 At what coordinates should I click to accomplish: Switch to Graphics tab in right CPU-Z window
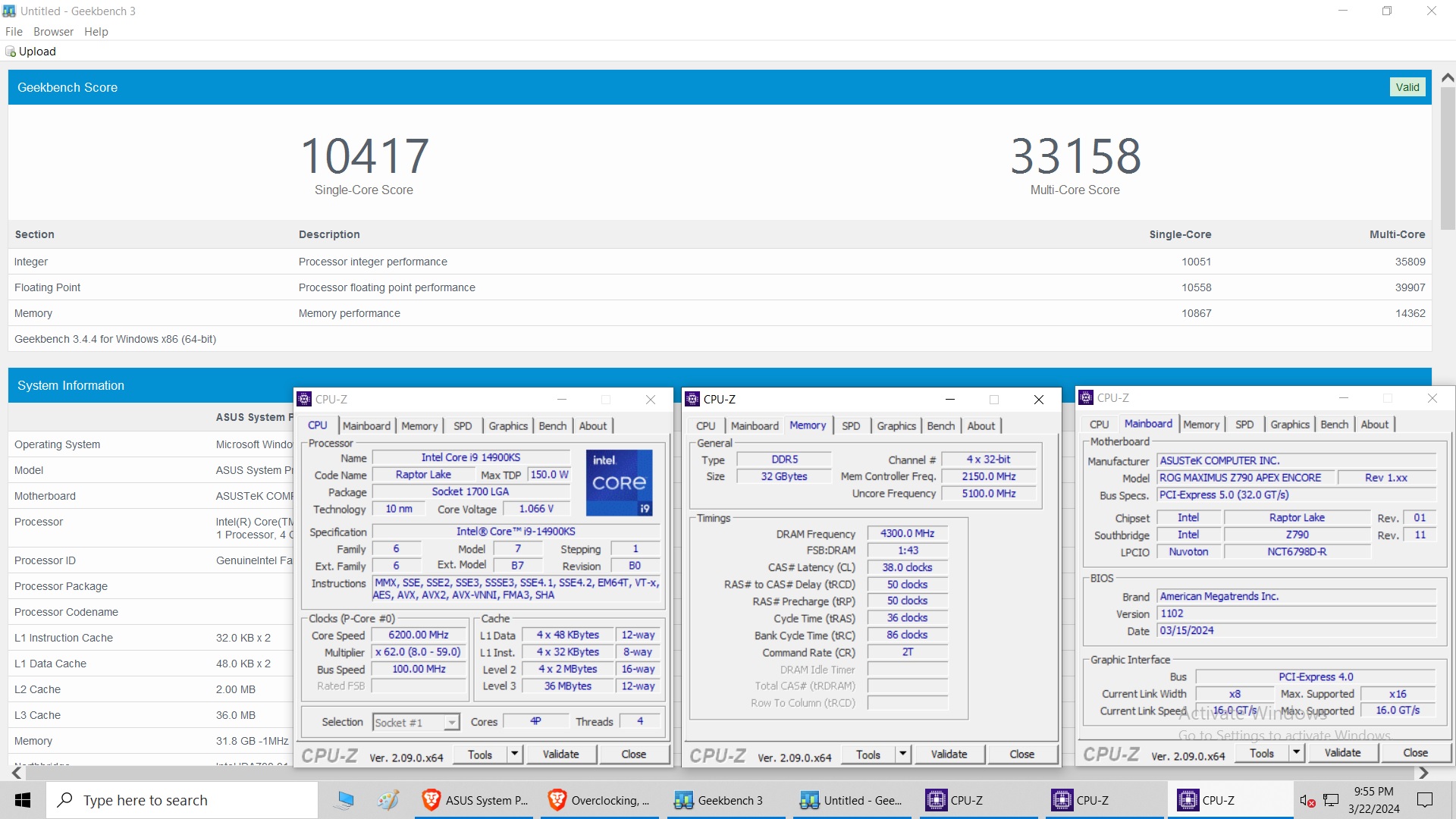click(x=1290, y=425)
